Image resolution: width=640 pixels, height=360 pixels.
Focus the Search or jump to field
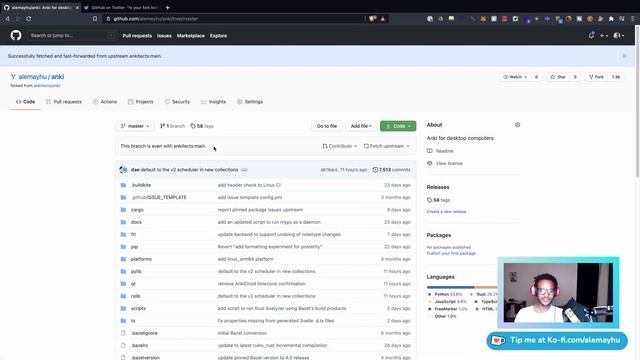[x=71, y=36]
